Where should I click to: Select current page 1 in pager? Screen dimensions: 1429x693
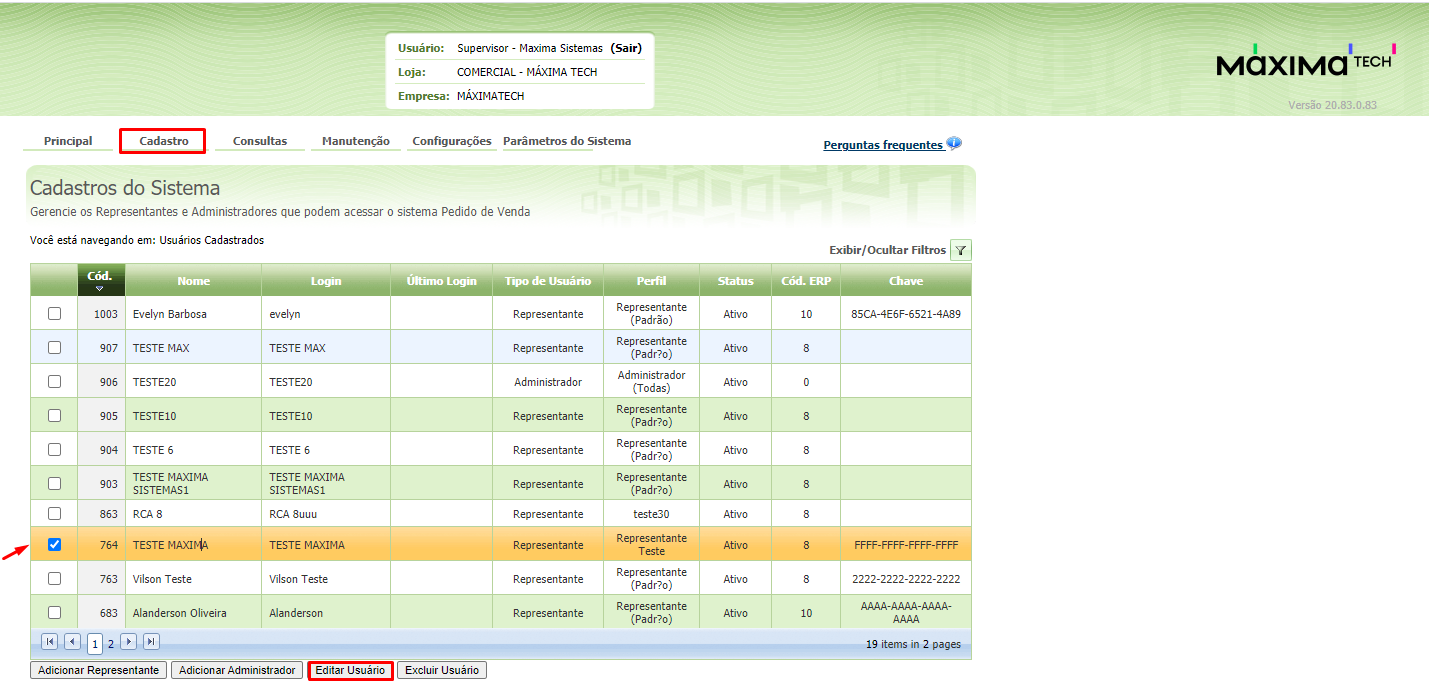coord(95,644)
